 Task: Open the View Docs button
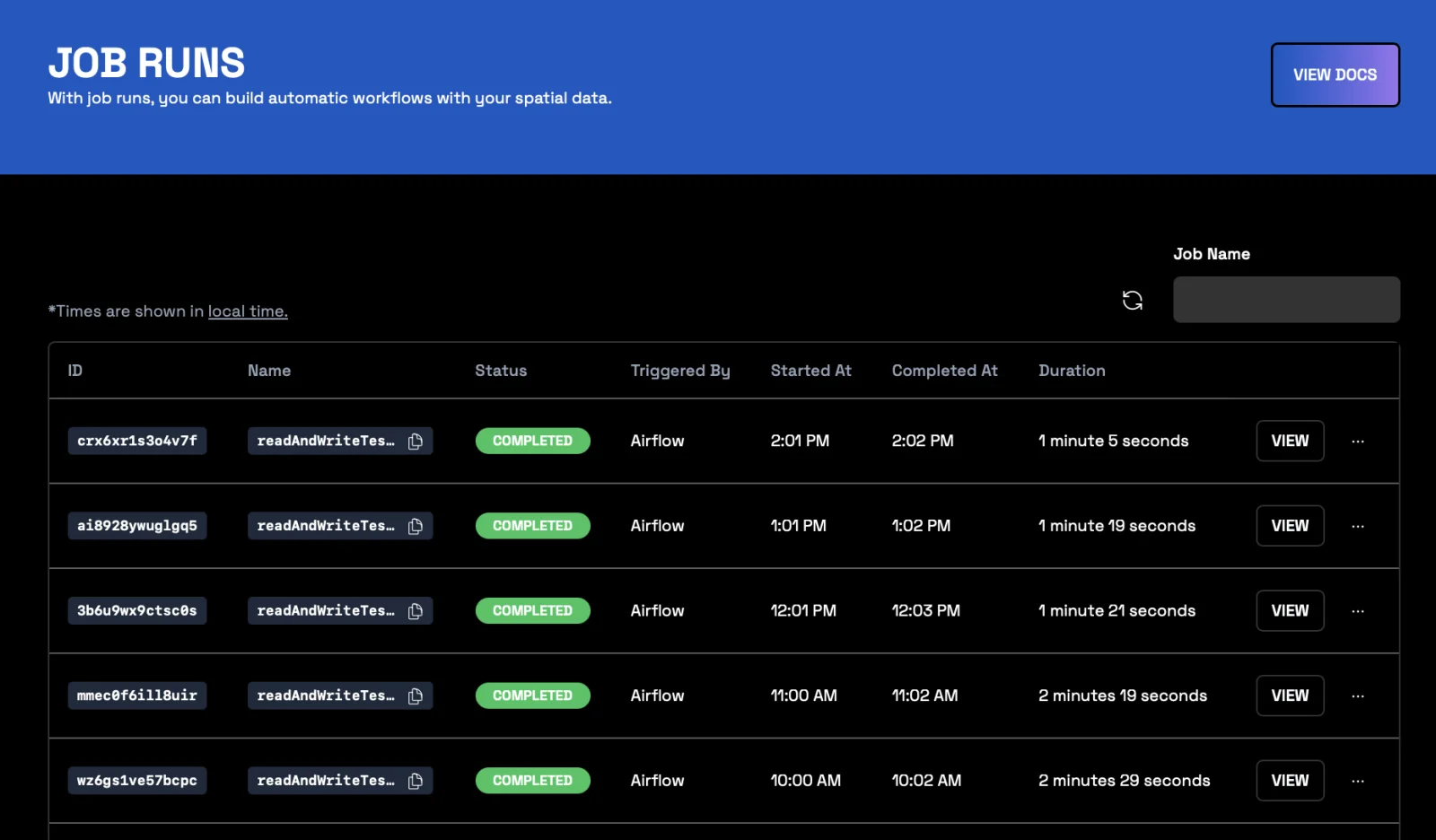tap(1335, 75)
